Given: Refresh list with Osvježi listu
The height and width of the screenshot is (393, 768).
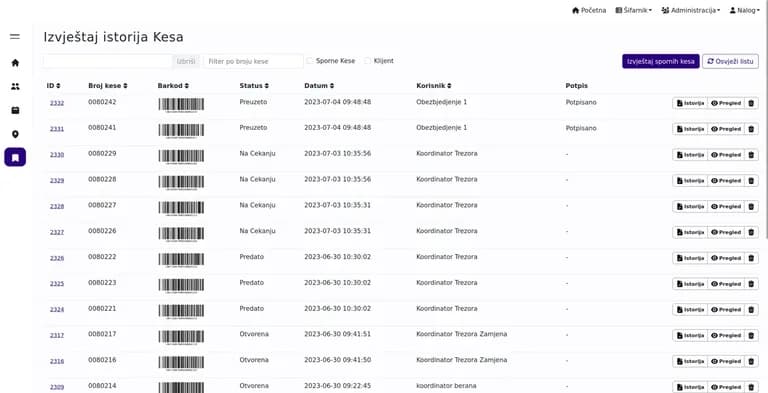Looking at the screenshot, I should tap(730, 61).
